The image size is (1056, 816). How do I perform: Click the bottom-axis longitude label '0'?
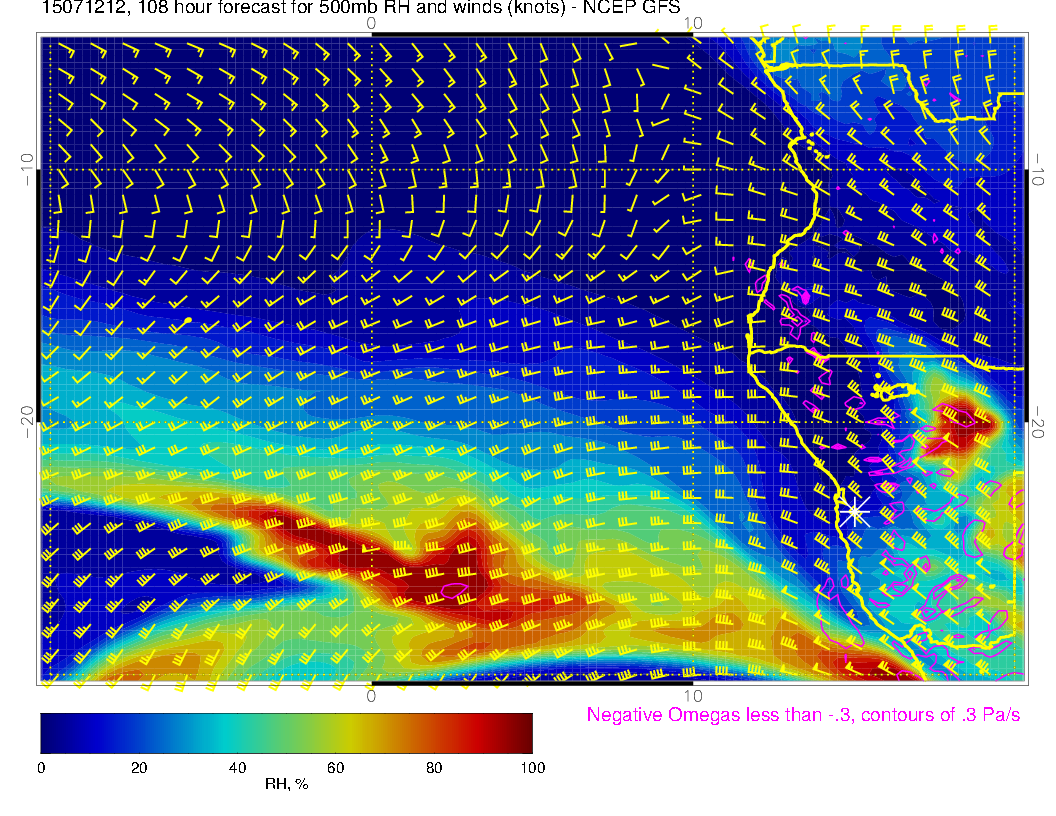pos(371,696)
